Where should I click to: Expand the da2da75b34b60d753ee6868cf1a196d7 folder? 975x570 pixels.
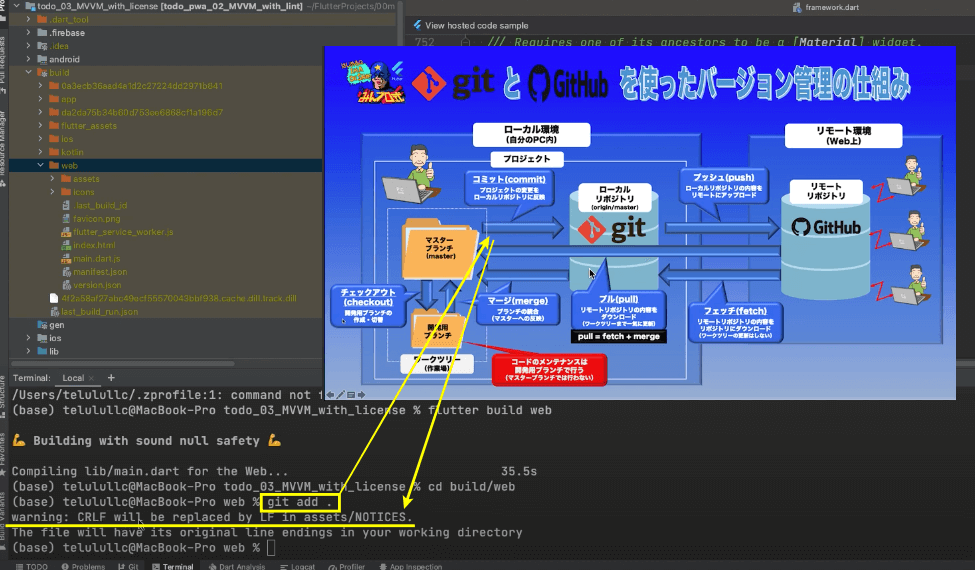click(40, 112)
